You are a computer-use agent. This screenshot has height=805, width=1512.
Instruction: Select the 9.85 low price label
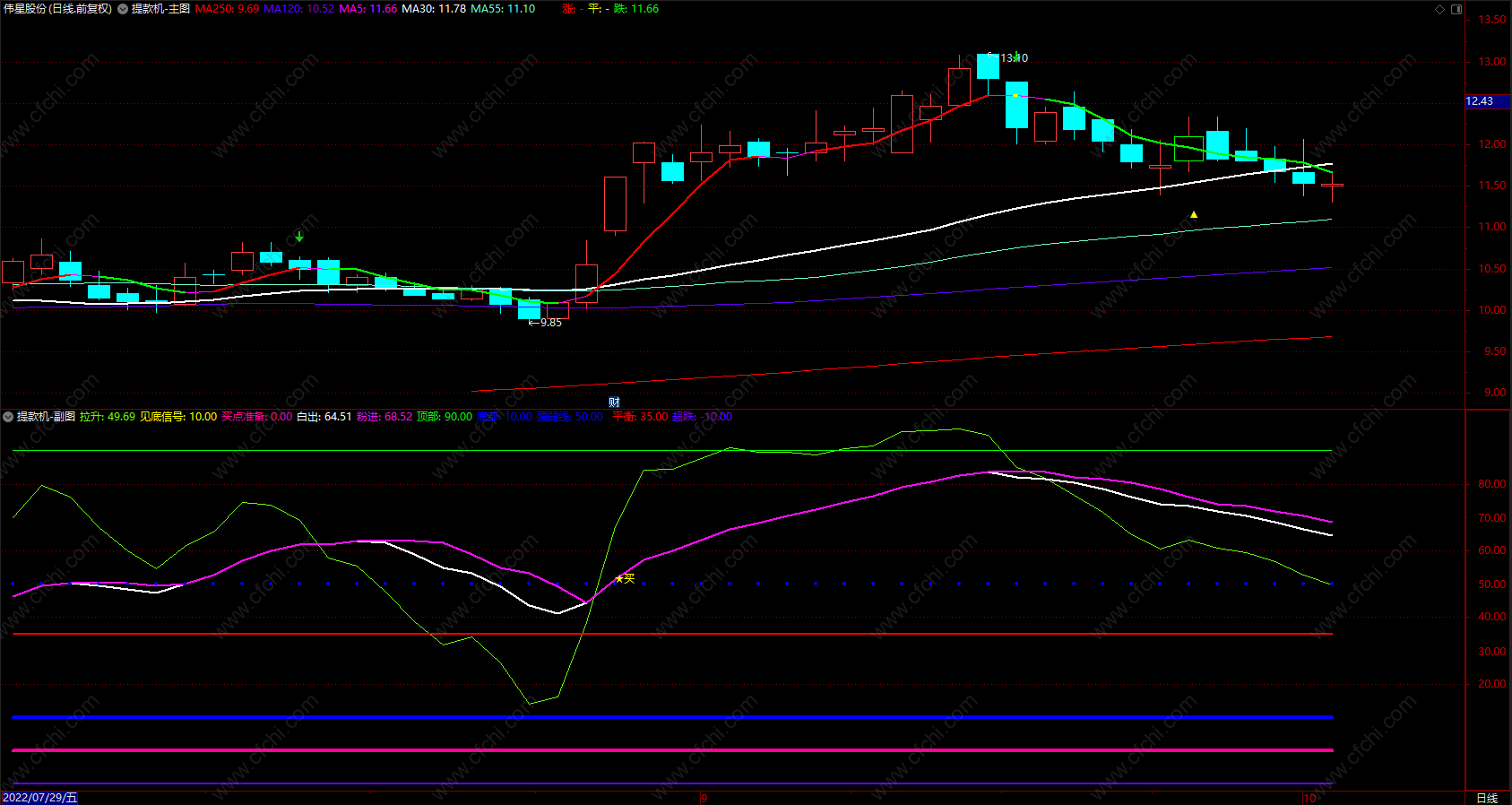pyautogui.click(x=551, y=323)
